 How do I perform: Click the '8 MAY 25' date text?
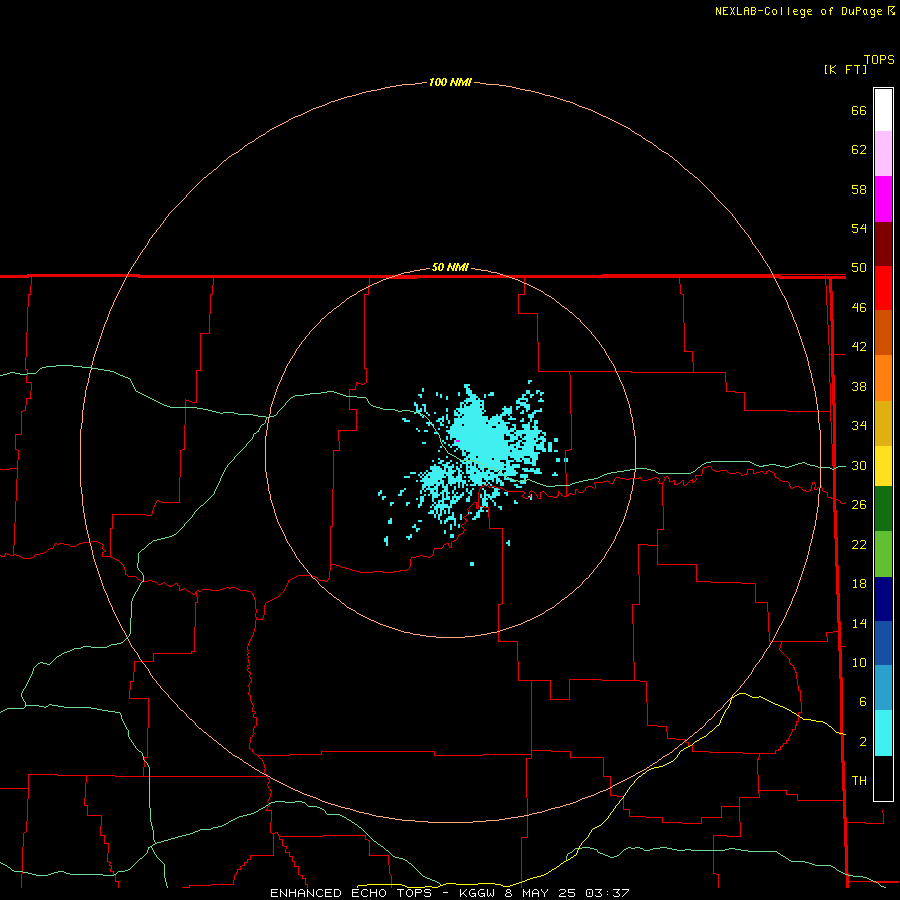(x=541, y=893)
